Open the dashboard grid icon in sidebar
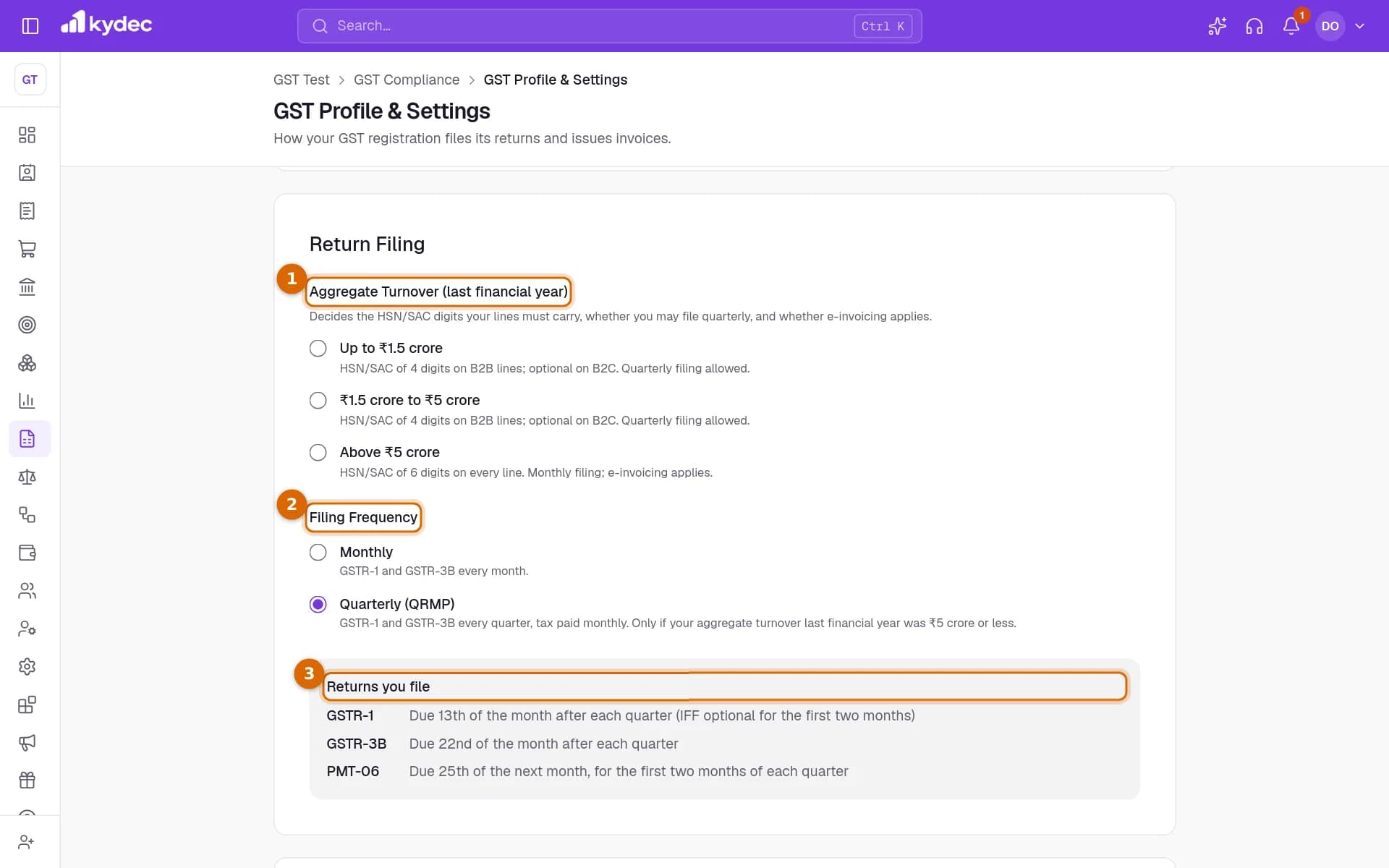The height and width of the screenshot is (868, 1389). click(27, 135)
